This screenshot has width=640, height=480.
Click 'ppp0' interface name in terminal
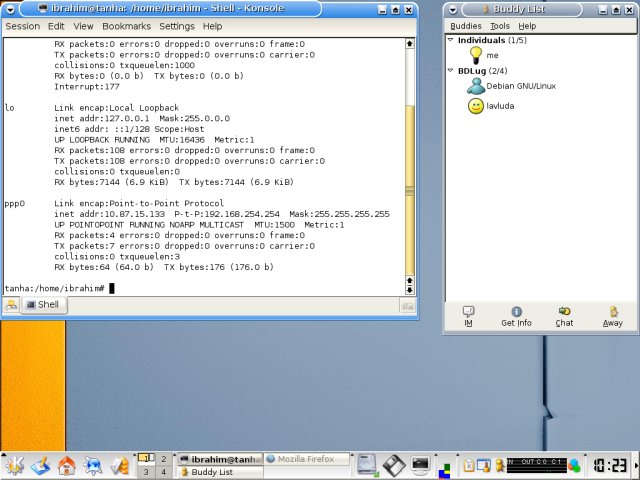pos(15,204)
